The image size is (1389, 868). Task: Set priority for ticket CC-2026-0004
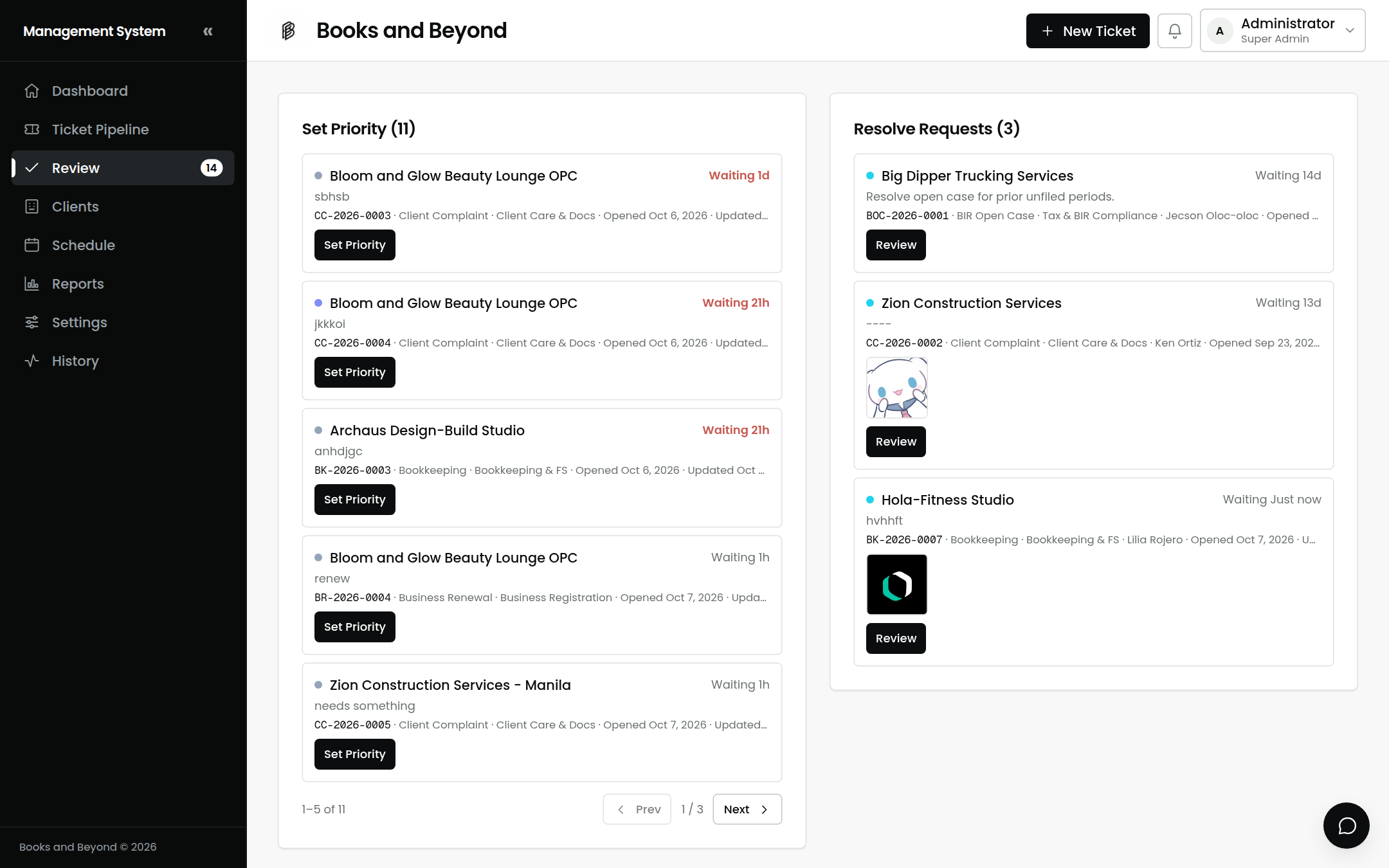(x=354, y=372)
